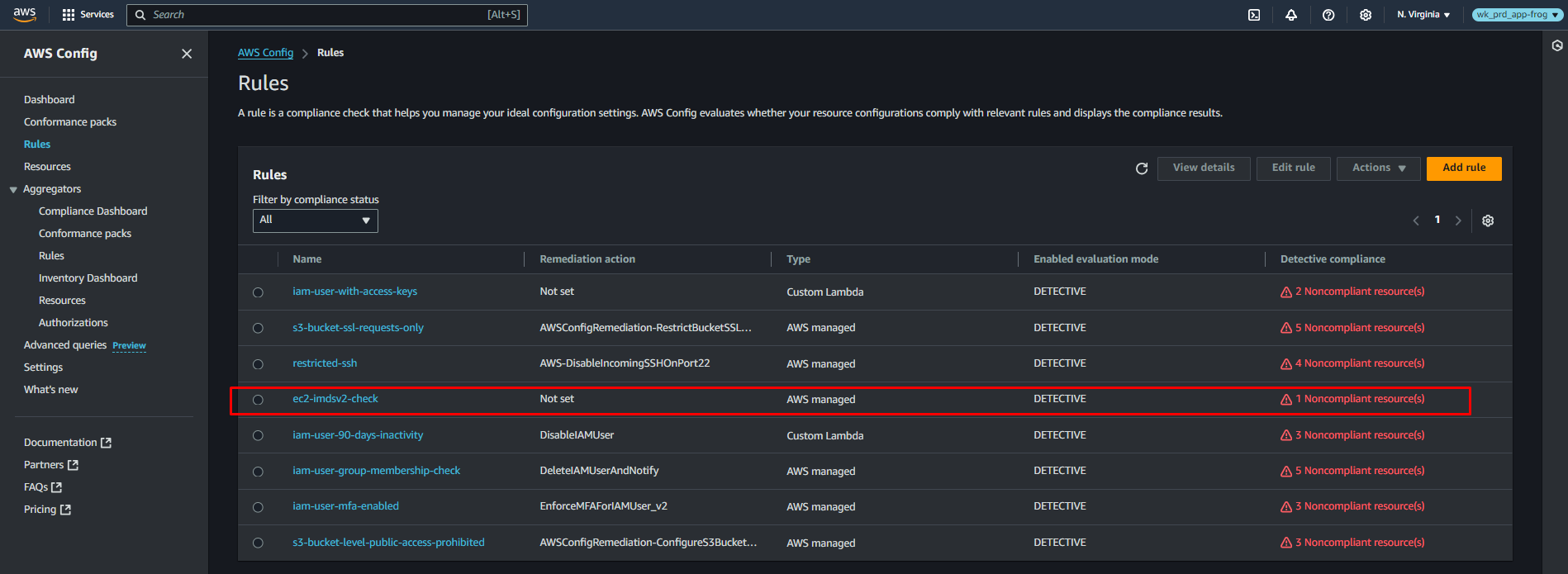Select the 'AWS-DisableIncomingSSHOnPort22' remediation cell

click(625, 363)
